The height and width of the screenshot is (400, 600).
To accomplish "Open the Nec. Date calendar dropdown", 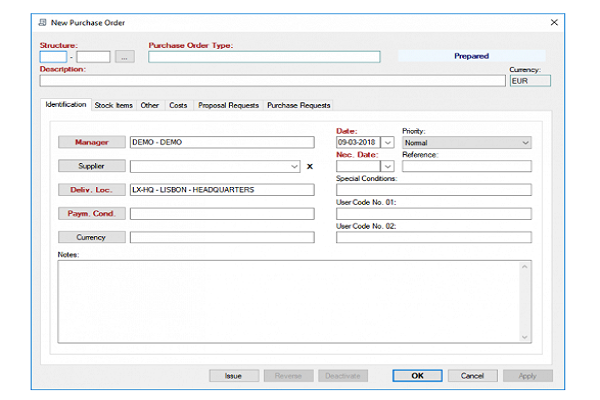I will click(388, 167).
